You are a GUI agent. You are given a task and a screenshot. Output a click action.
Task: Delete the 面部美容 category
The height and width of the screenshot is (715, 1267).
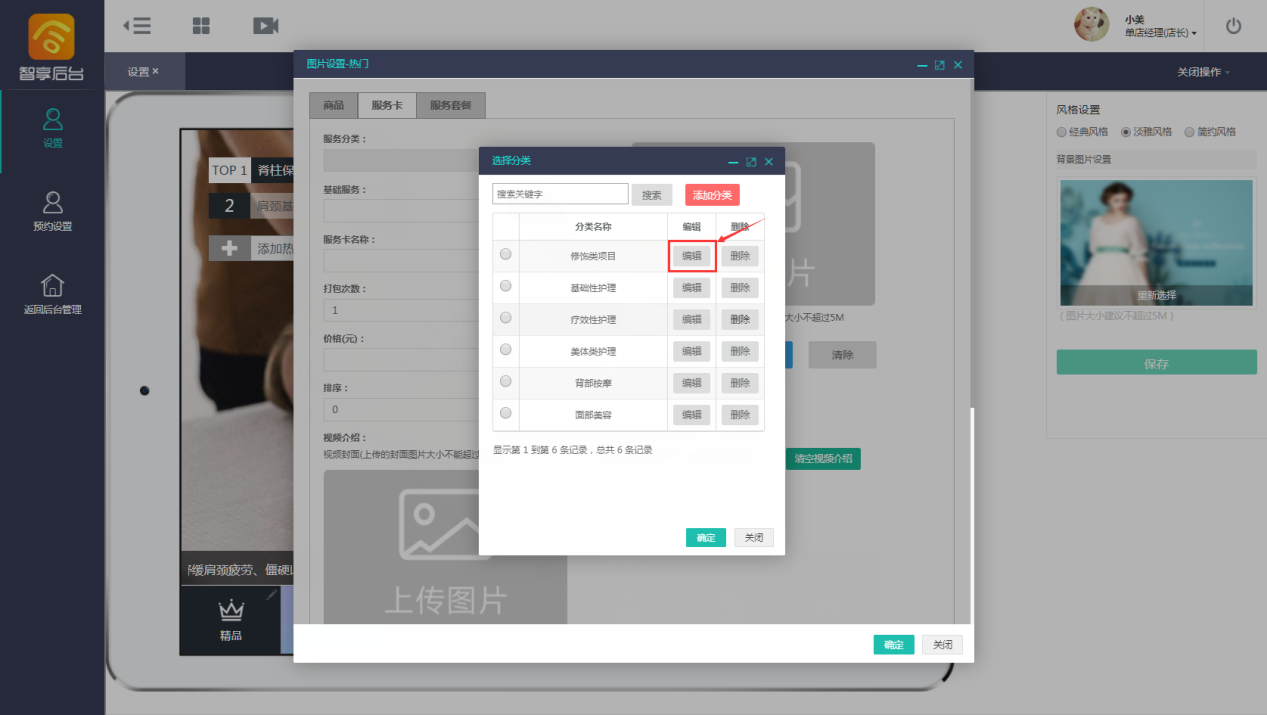740,415
